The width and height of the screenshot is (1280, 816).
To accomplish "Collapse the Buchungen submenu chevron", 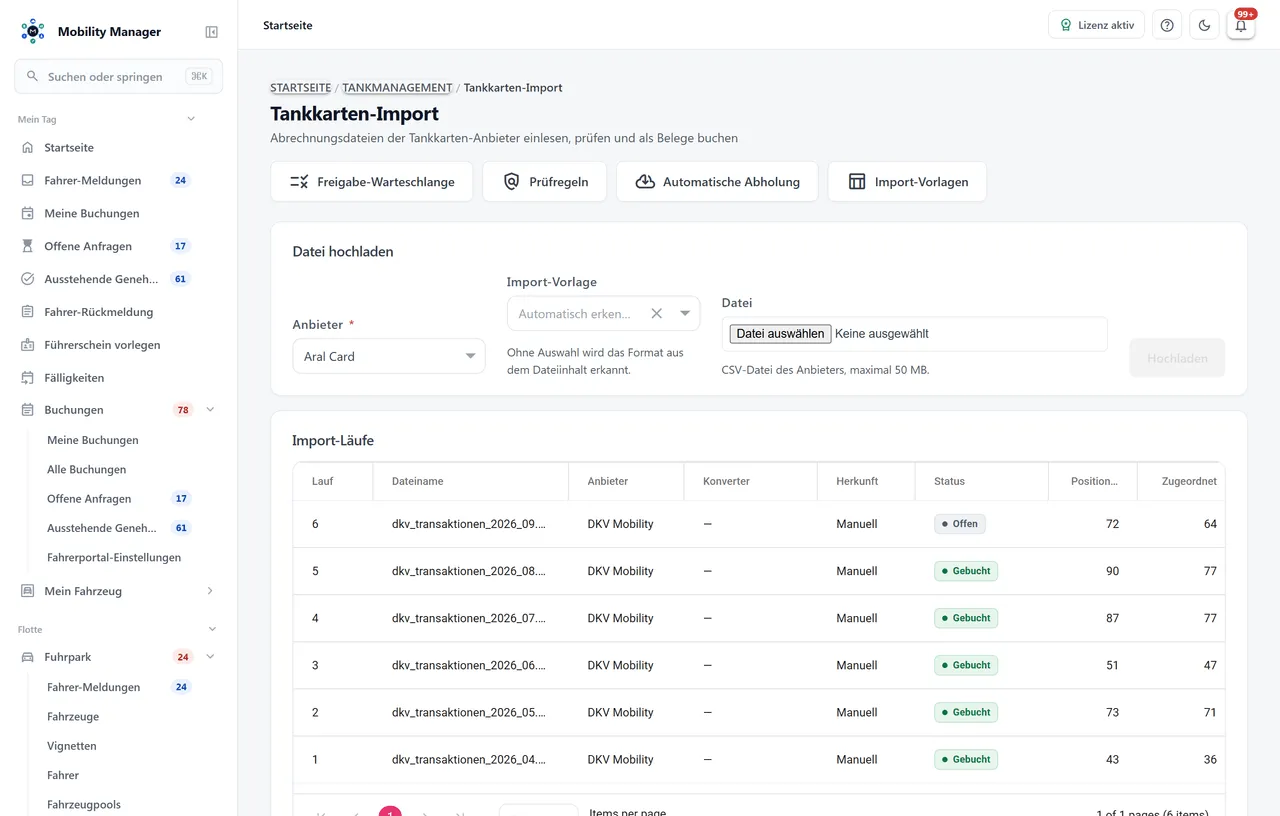I will tap(210, 410).
